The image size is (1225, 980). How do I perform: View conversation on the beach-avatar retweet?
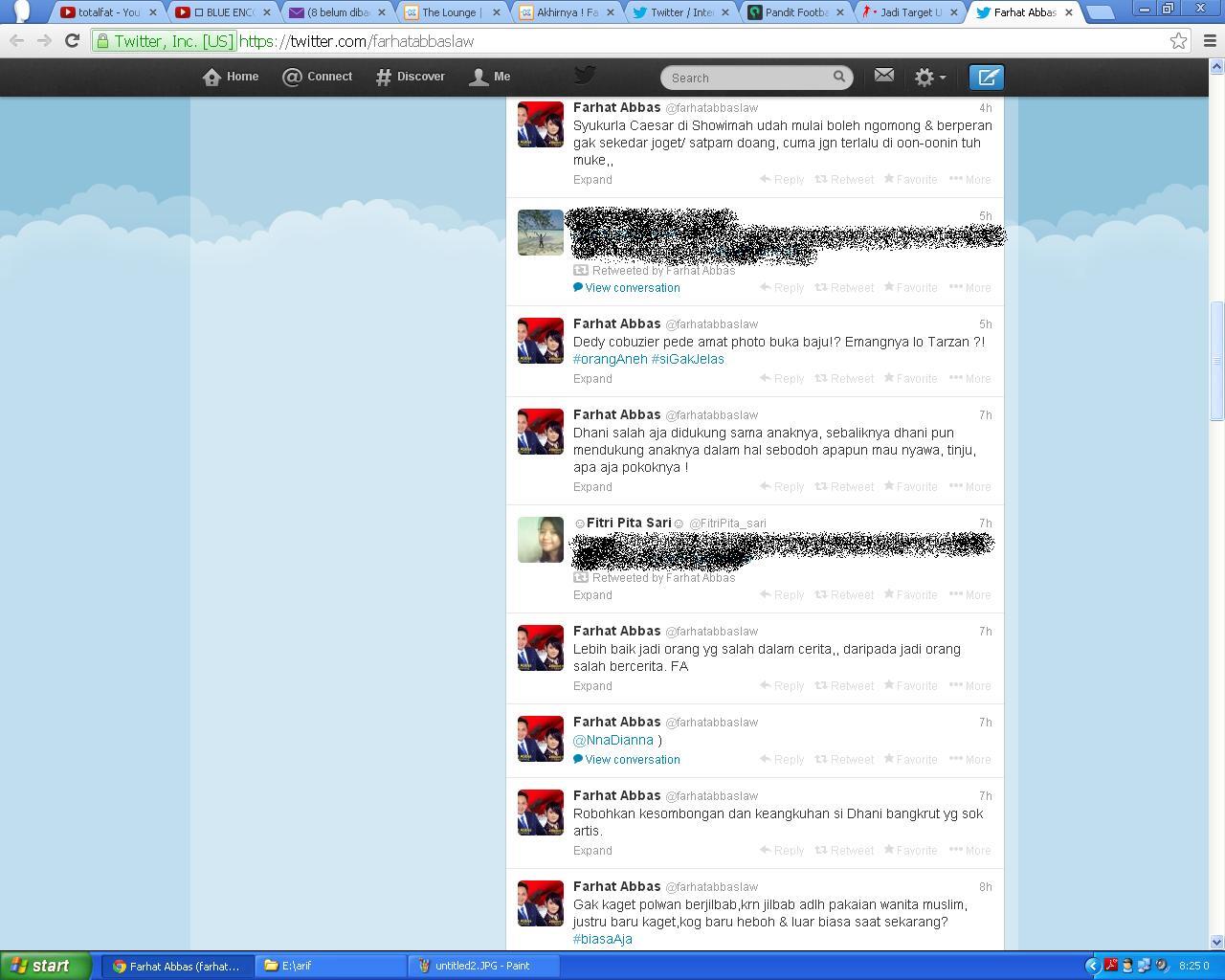pyautogui.click(x=627, y=288)
